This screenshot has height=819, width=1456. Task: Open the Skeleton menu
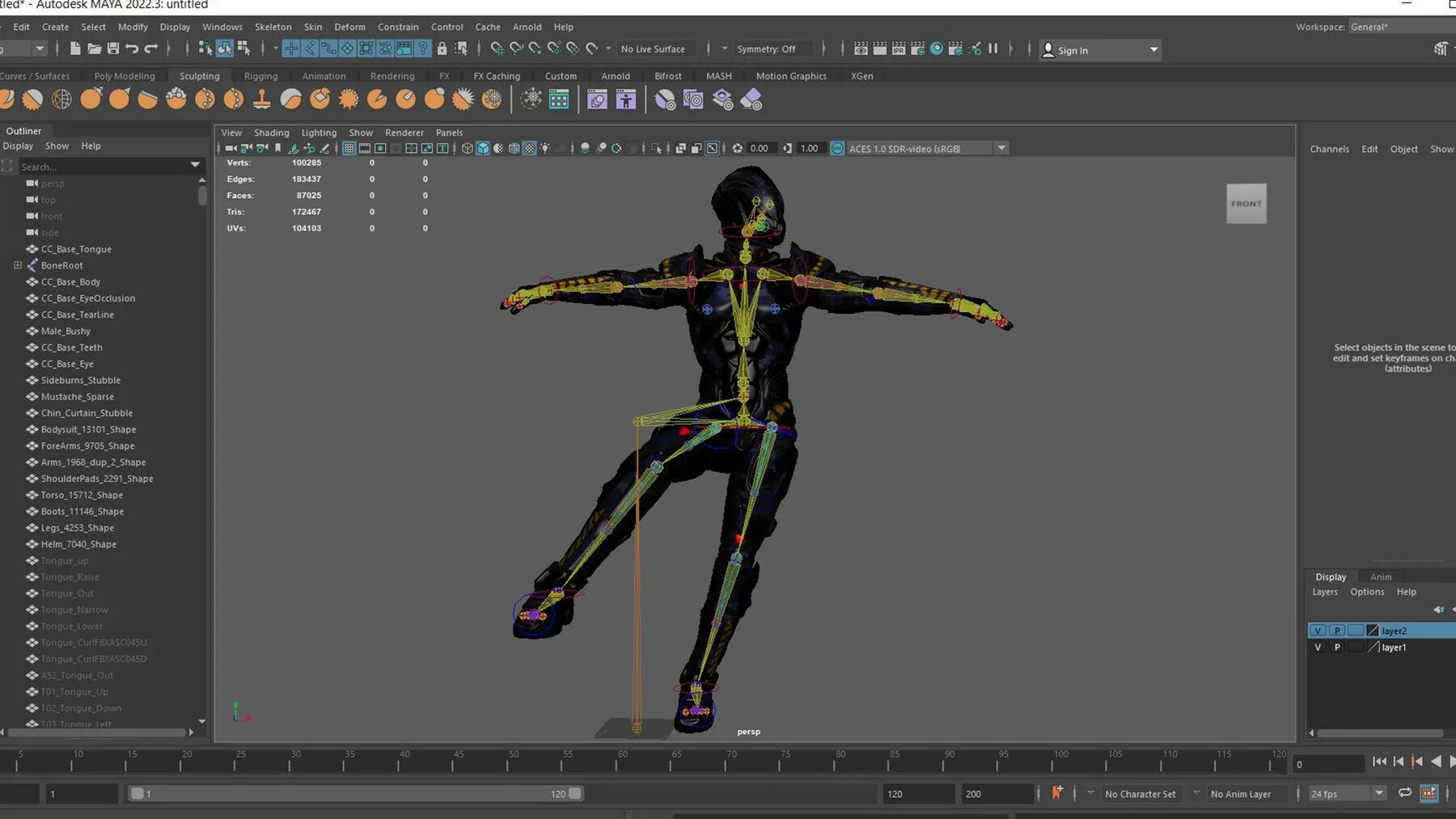coord(273,27)
